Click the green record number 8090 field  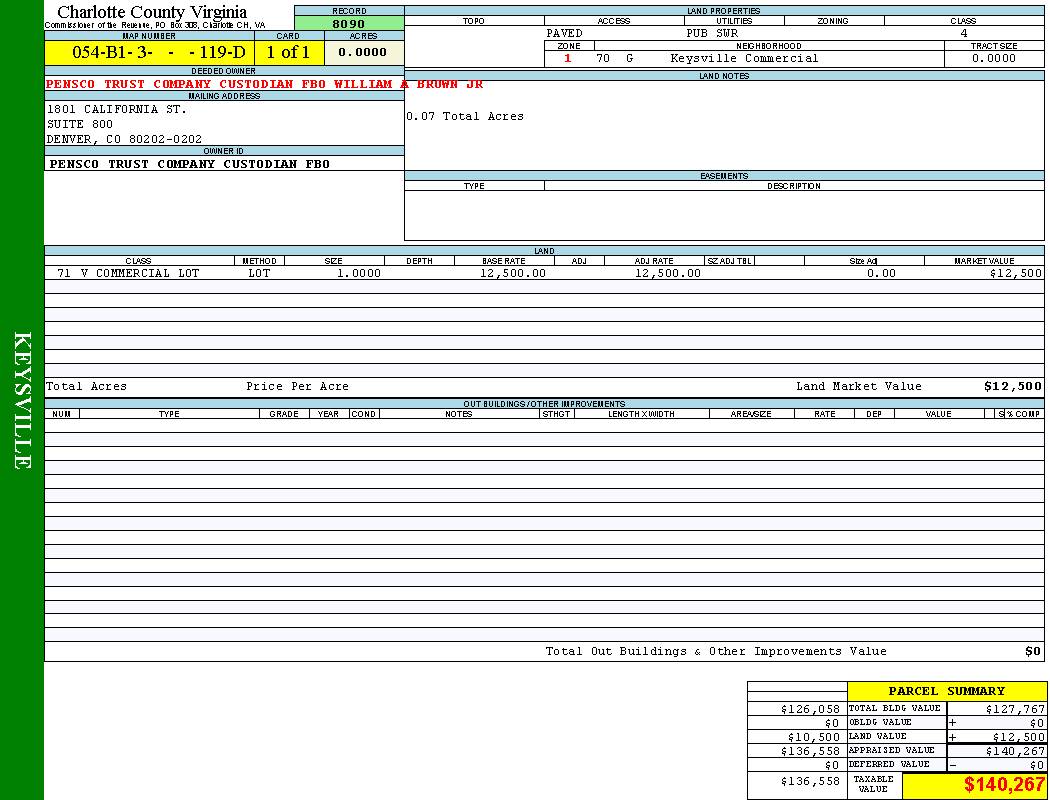(349, 23)
